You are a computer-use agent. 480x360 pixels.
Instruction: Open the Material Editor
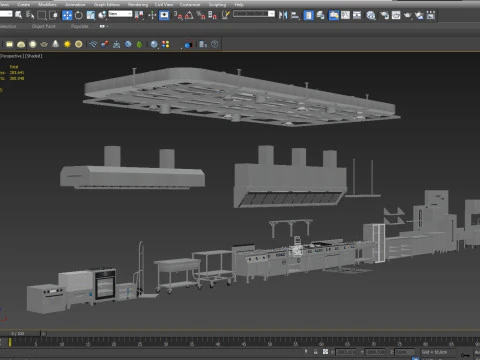click(x=371, y=15)
